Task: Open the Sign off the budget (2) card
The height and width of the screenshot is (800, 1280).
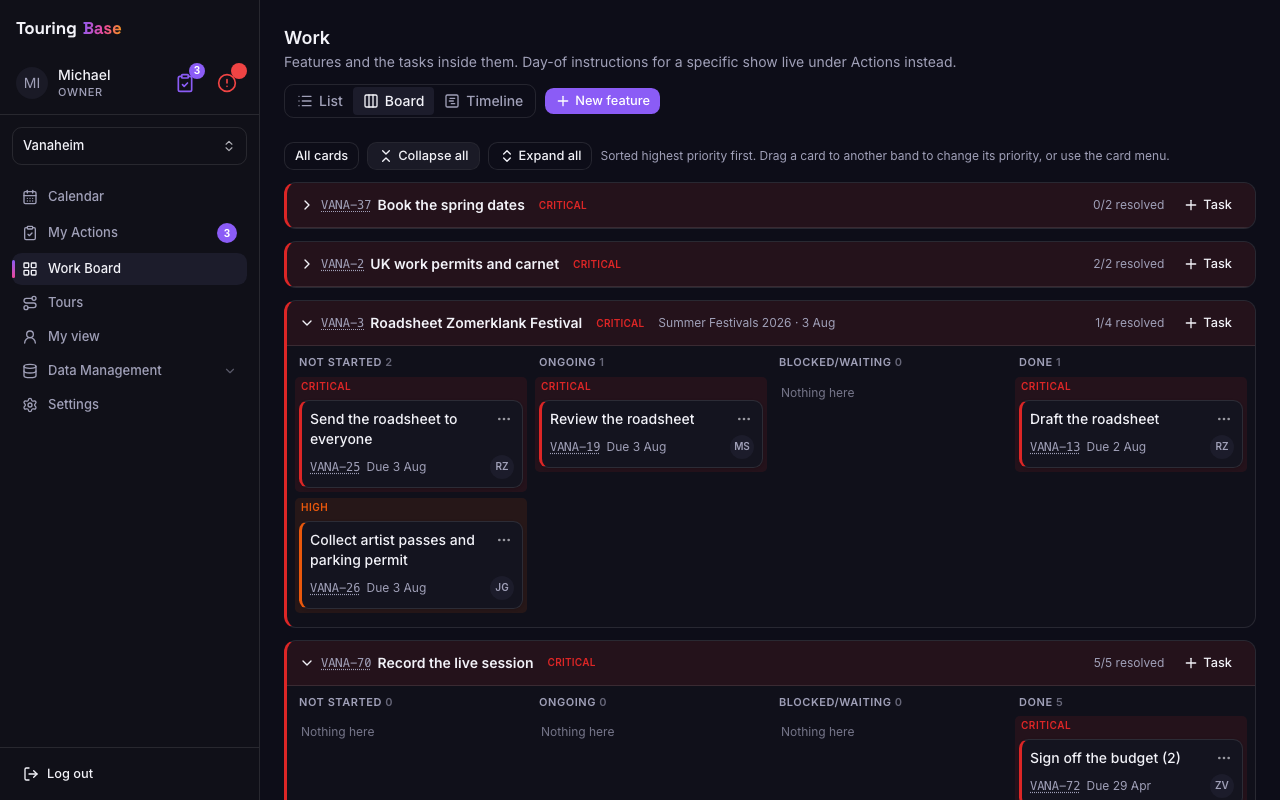Action: click(x=1131, y=770)
